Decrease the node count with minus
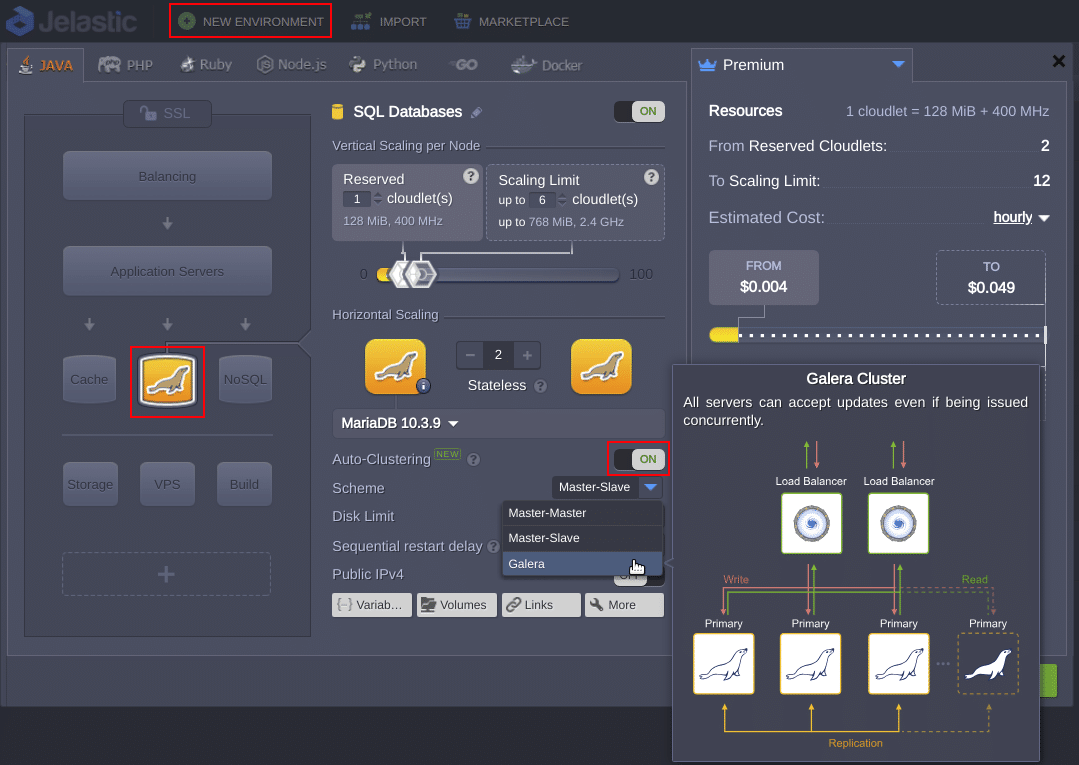The height and width of the screenshot is (765, 1079). 470,355
